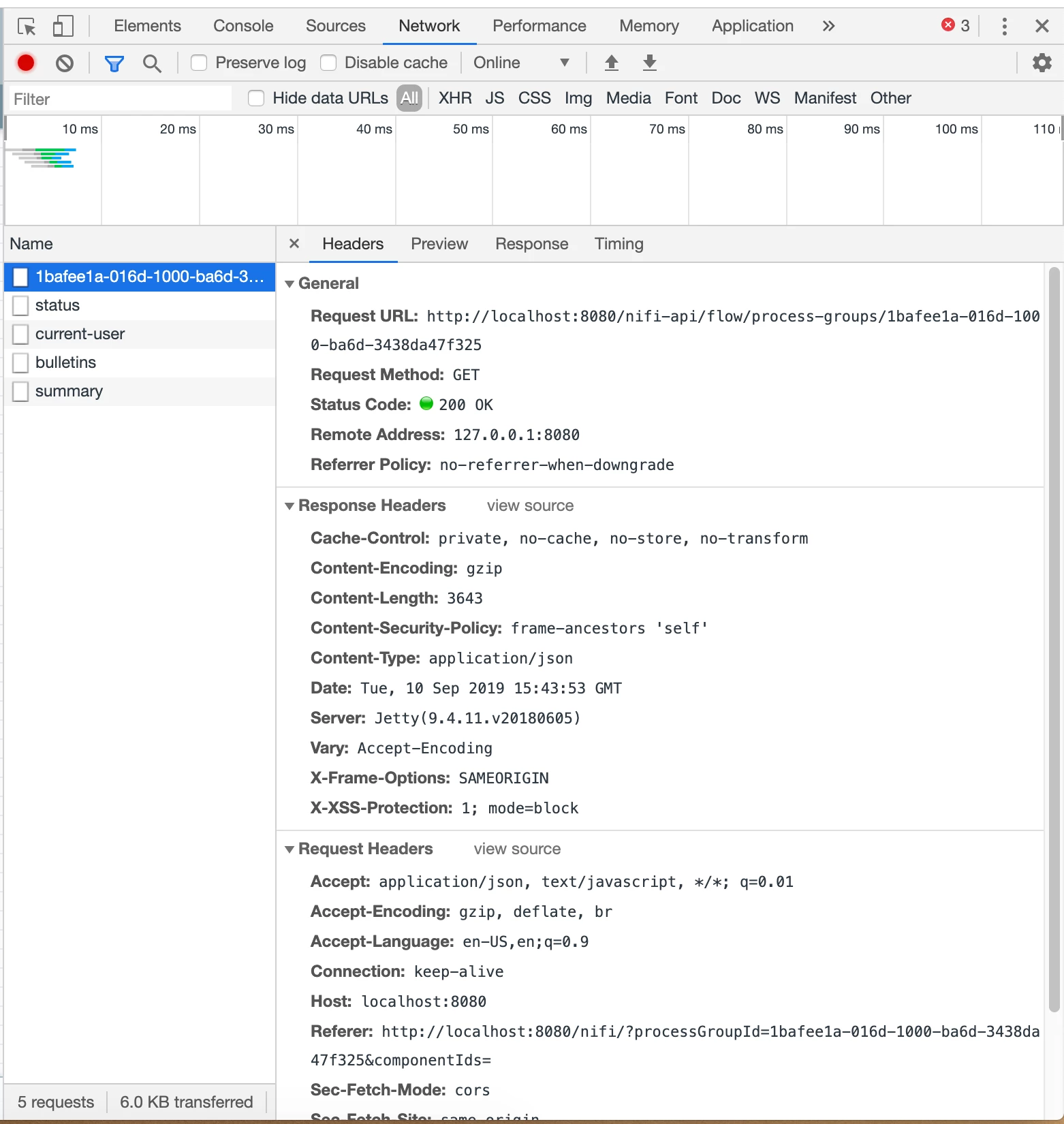Click inside the Filter text field

pos(120,99)
